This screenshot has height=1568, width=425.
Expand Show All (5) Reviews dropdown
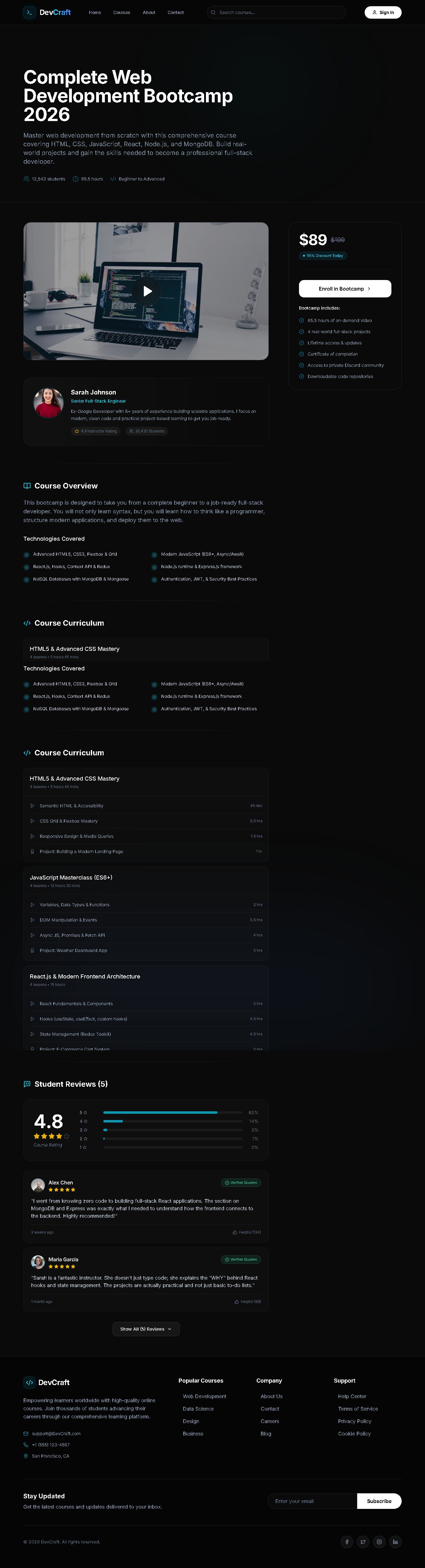pos(146,1329)
